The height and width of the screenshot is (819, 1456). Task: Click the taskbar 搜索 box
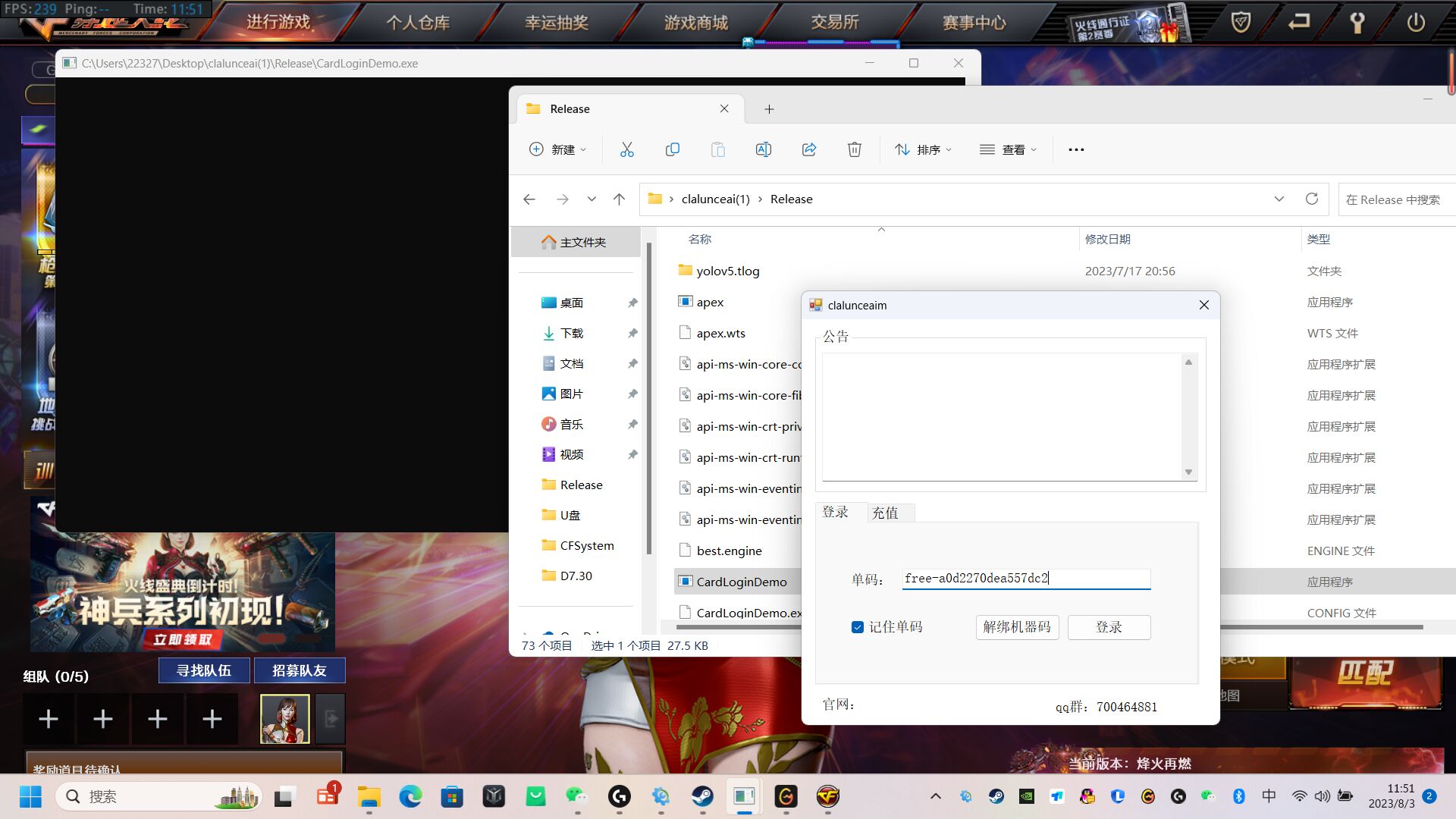pyautogui.click(x=159, y=796)
